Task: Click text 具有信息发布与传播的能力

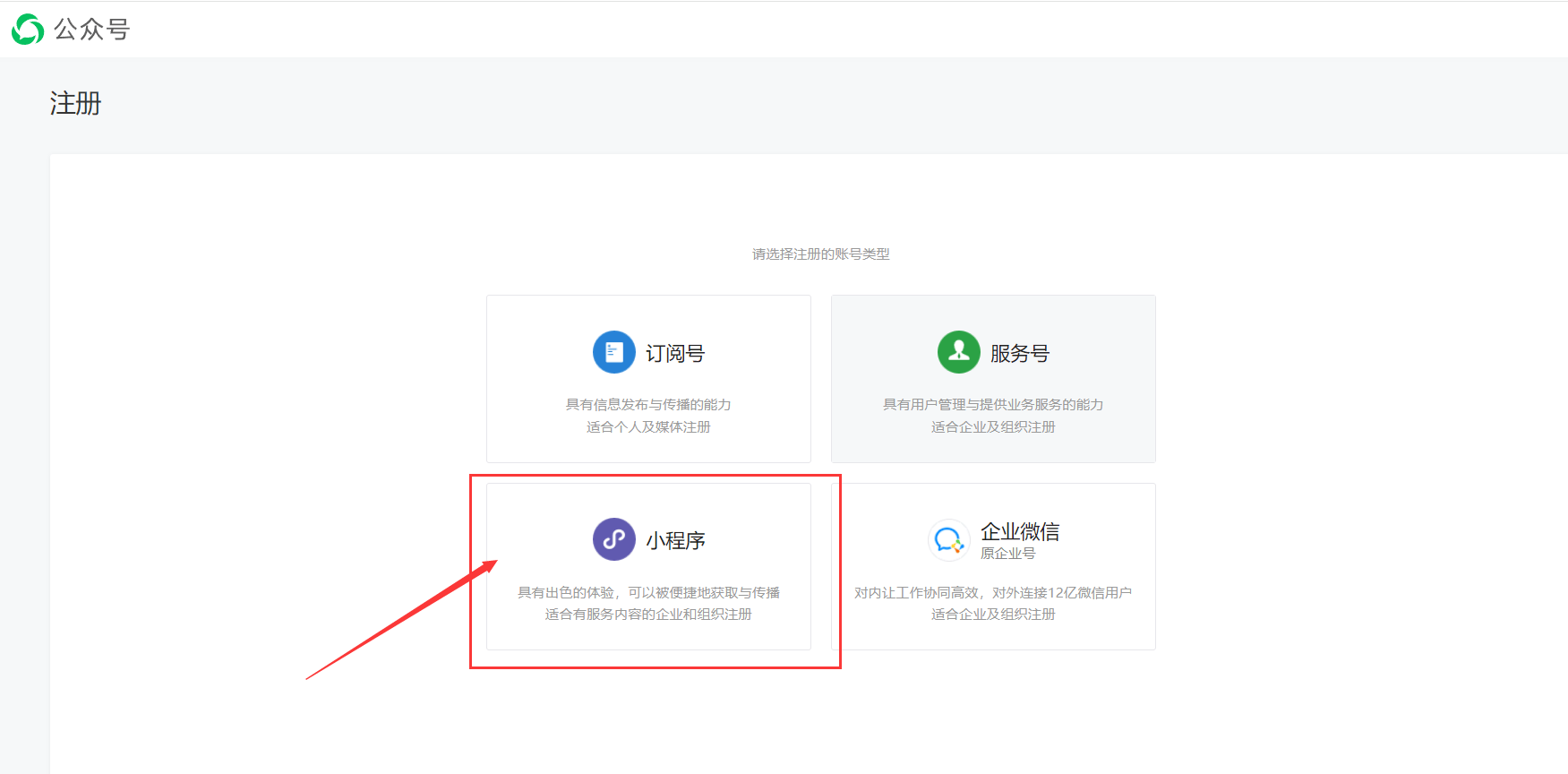Action: click(648, 405)
